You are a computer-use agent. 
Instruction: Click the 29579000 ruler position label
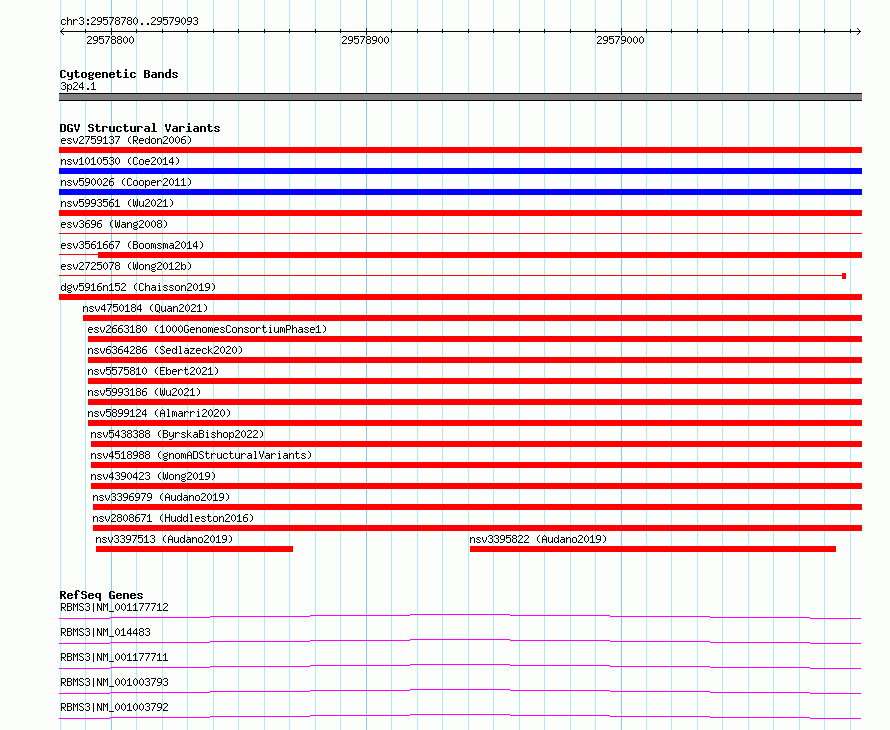[x=620, y=40]
